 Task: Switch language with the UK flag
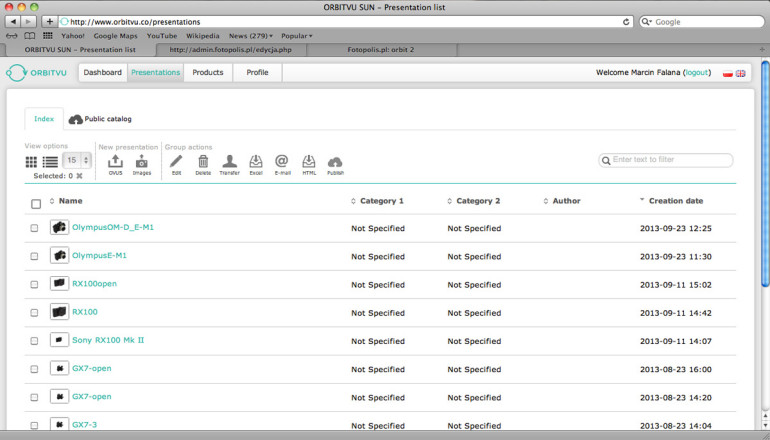(x=741, y=73)
